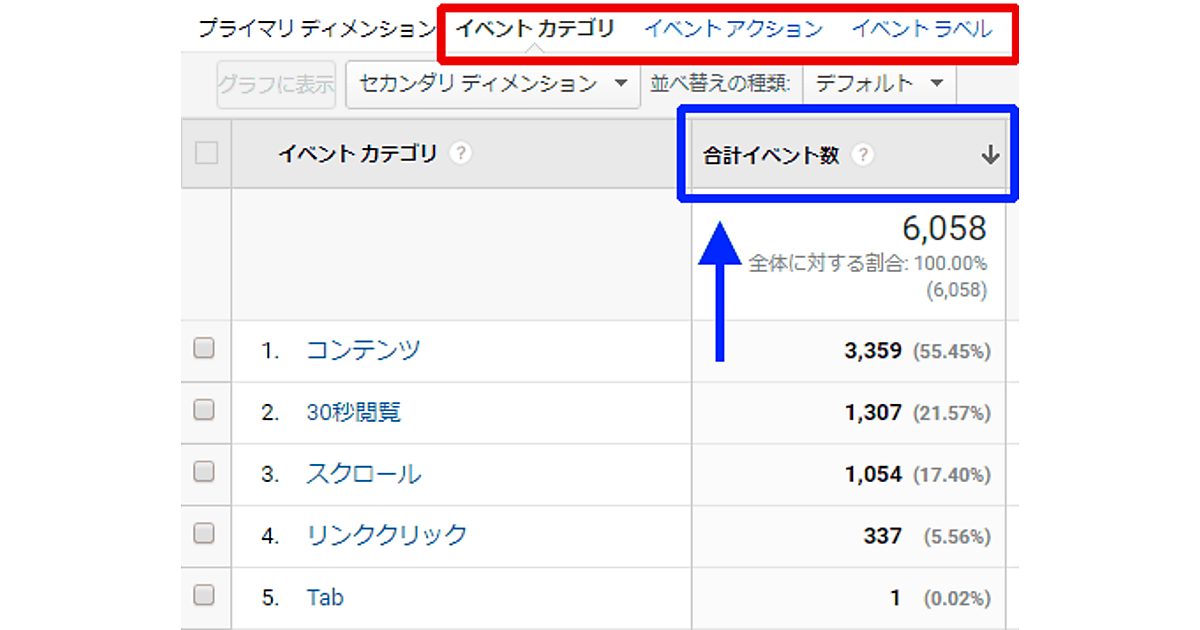This screenshot has height=630, width=1200.
Task: Check the Tab row checkbox
Action: [x=204, y=595]
